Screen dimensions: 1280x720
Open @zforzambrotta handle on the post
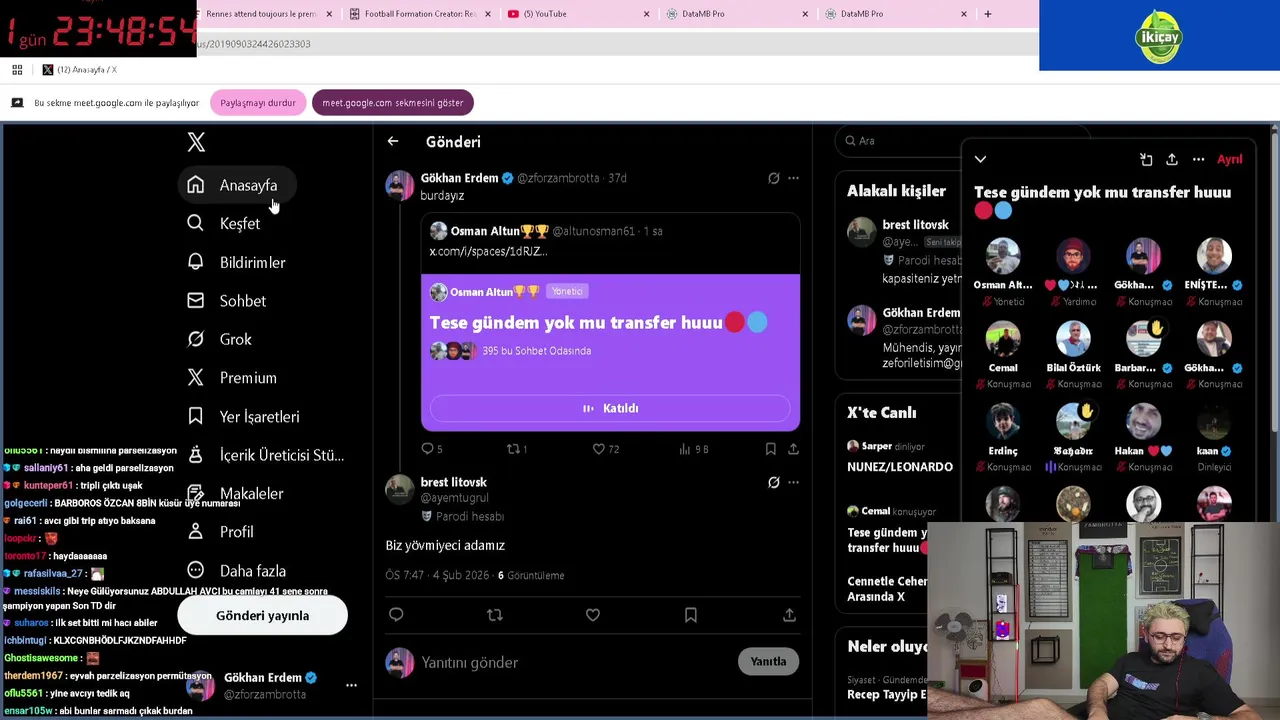tap(558, 178)
